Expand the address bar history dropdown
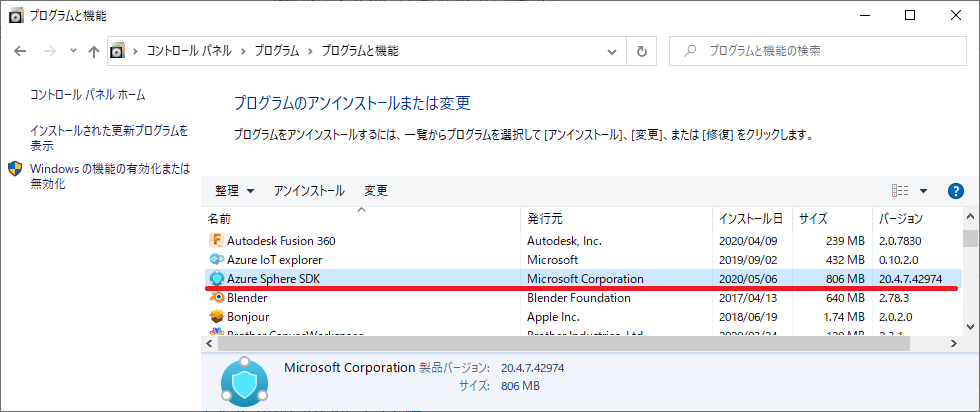 coord(612,52)
